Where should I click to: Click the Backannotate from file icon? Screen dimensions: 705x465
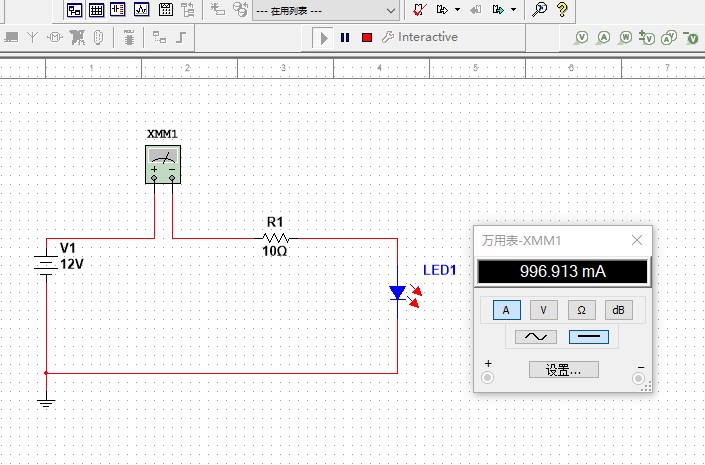476,9
